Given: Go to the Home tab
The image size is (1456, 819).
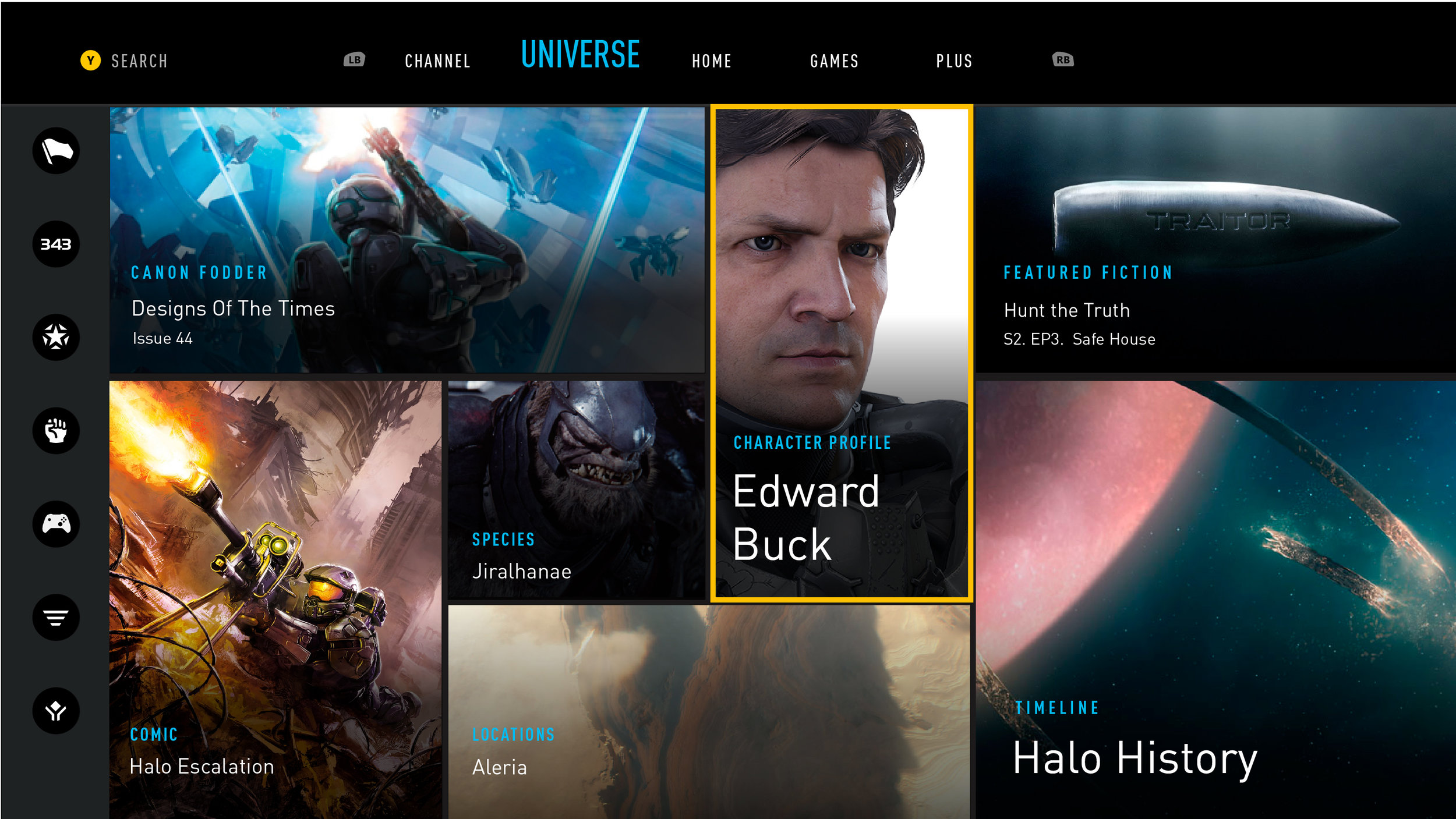Looking at the screenshot, I should click(712, 61).
